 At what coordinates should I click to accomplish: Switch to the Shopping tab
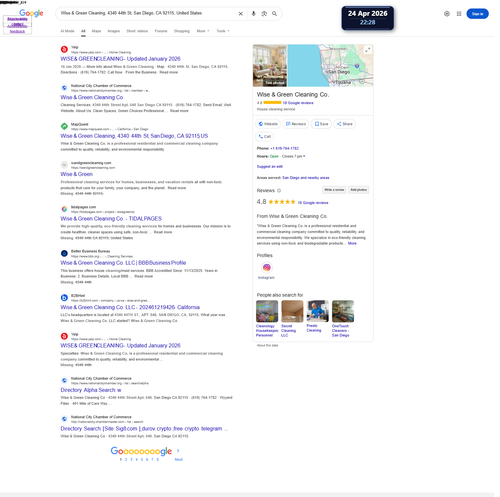(x=182, y=31)
